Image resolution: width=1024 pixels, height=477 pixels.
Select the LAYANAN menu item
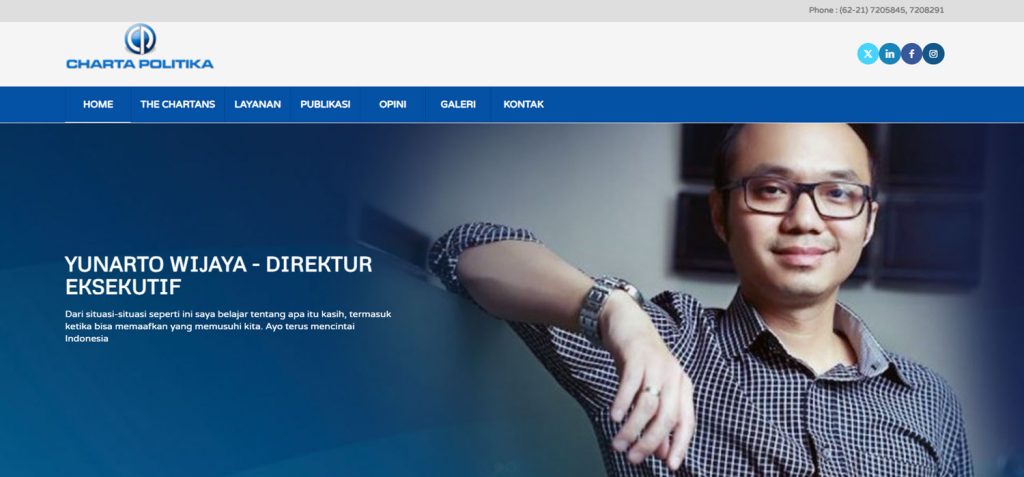pos(257,105)
